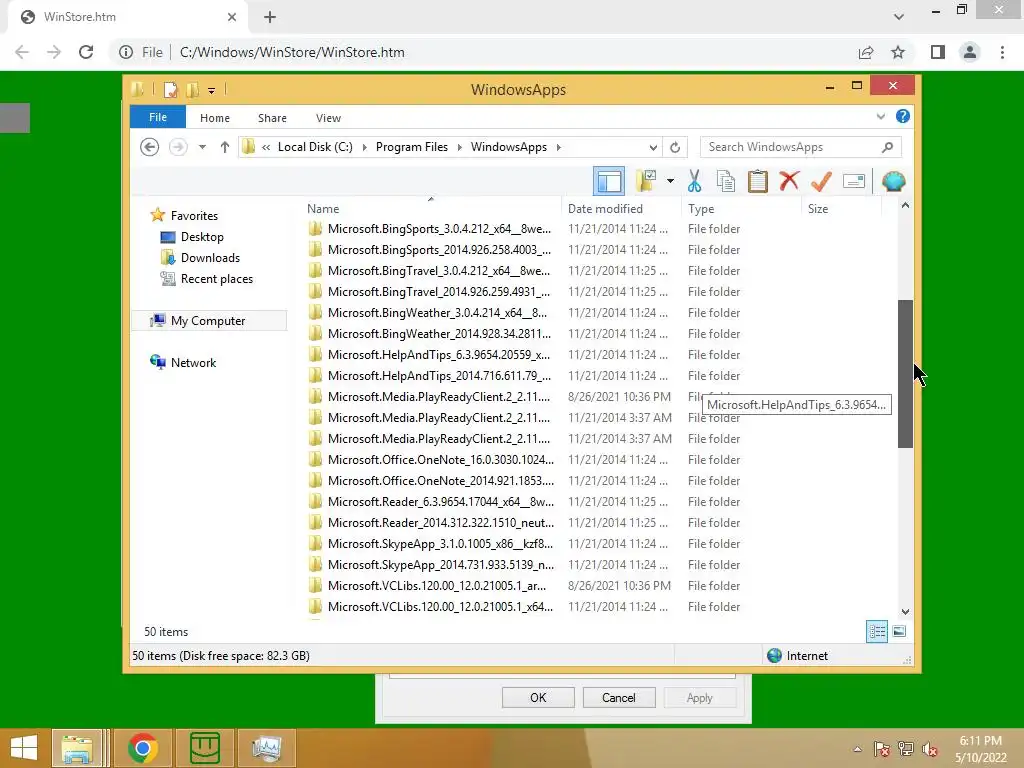
Task: Click the file list vertical scrollbar thumb
Action: (905, 374)
